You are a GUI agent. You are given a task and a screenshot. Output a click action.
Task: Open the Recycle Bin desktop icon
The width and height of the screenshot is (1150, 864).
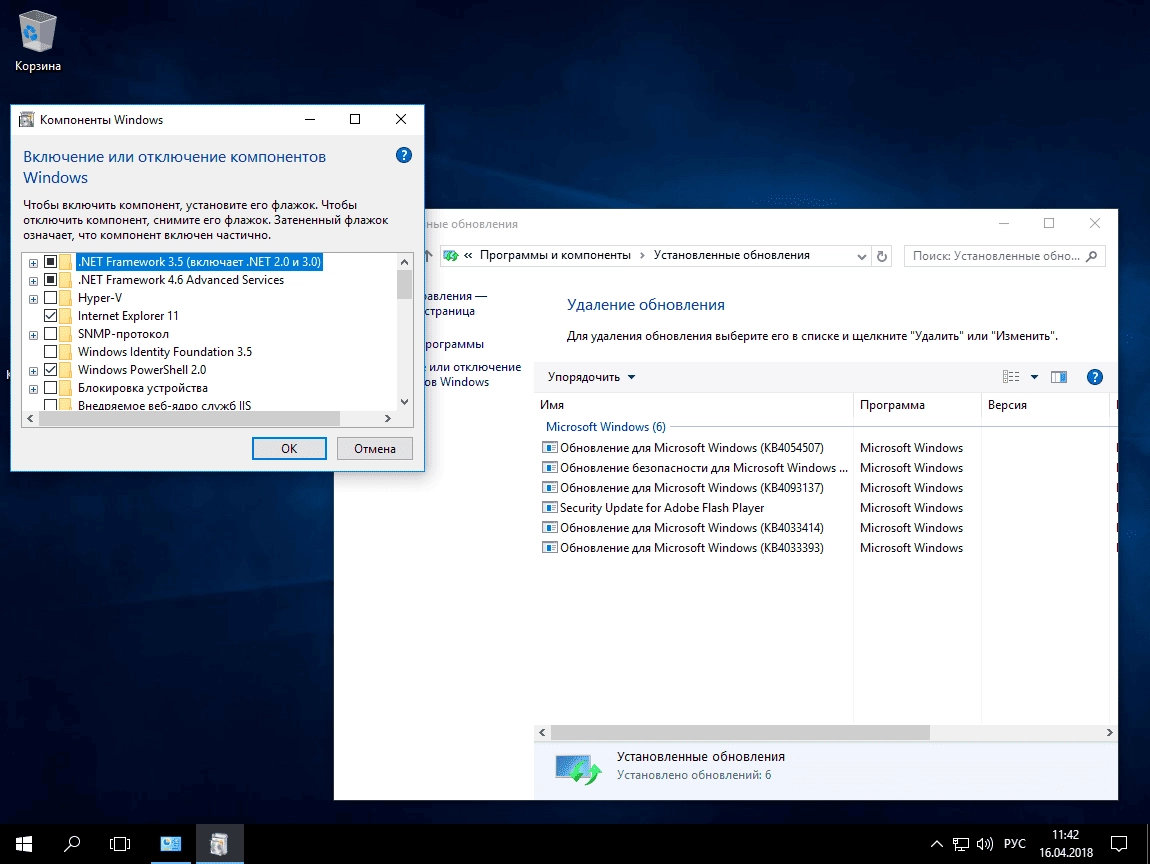pos(37,41)
